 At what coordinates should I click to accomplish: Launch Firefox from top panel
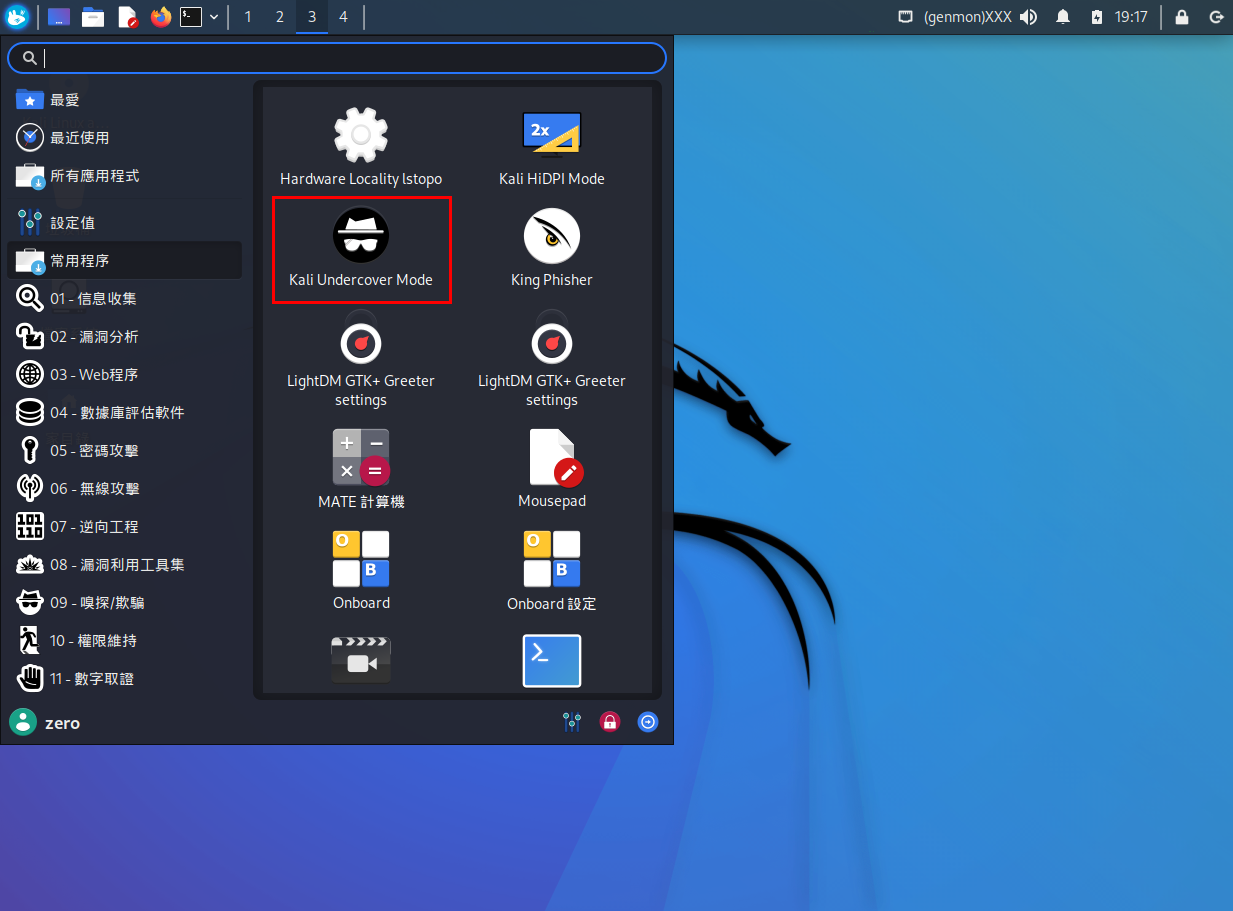[x=161, y=17]
